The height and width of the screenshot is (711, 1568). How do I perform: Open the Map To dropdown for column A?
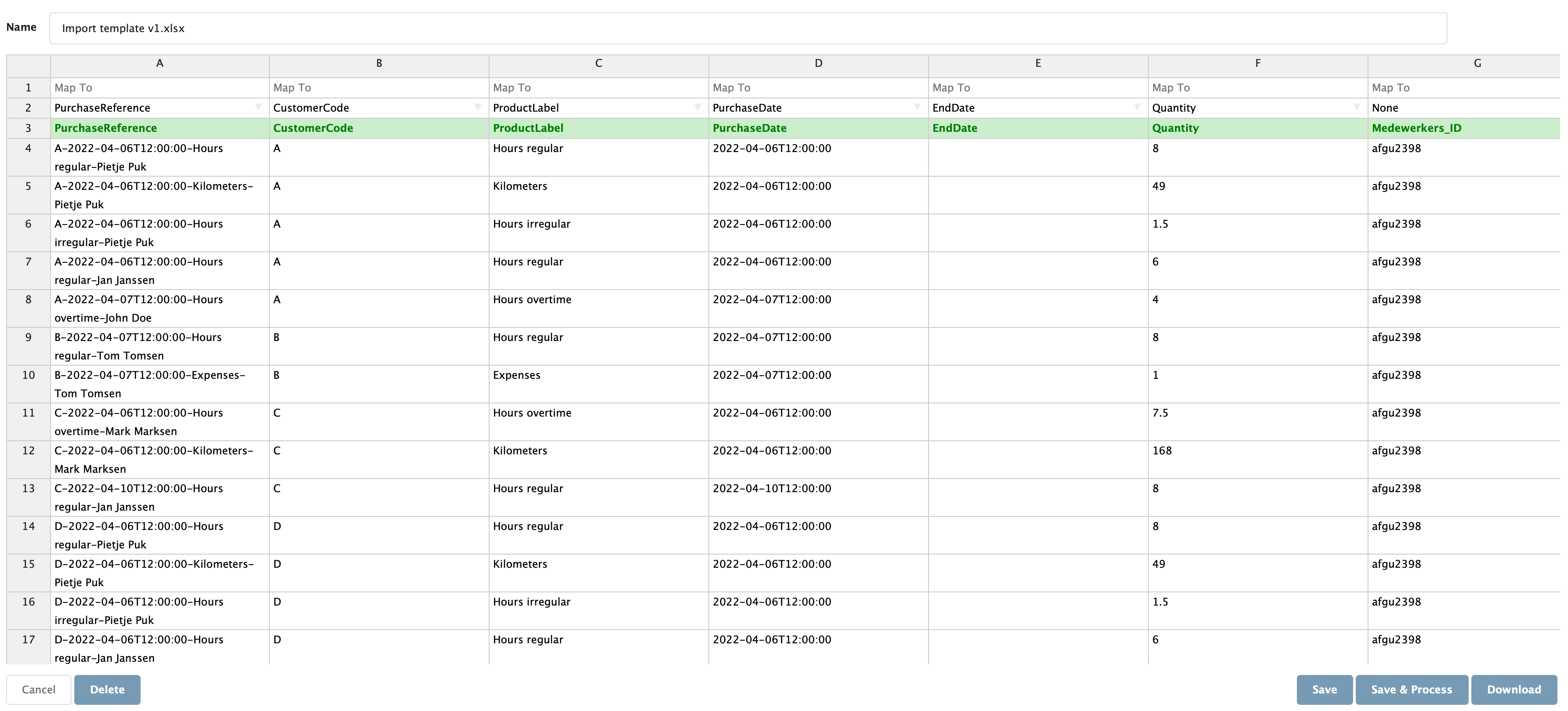(x=159, y=87)
